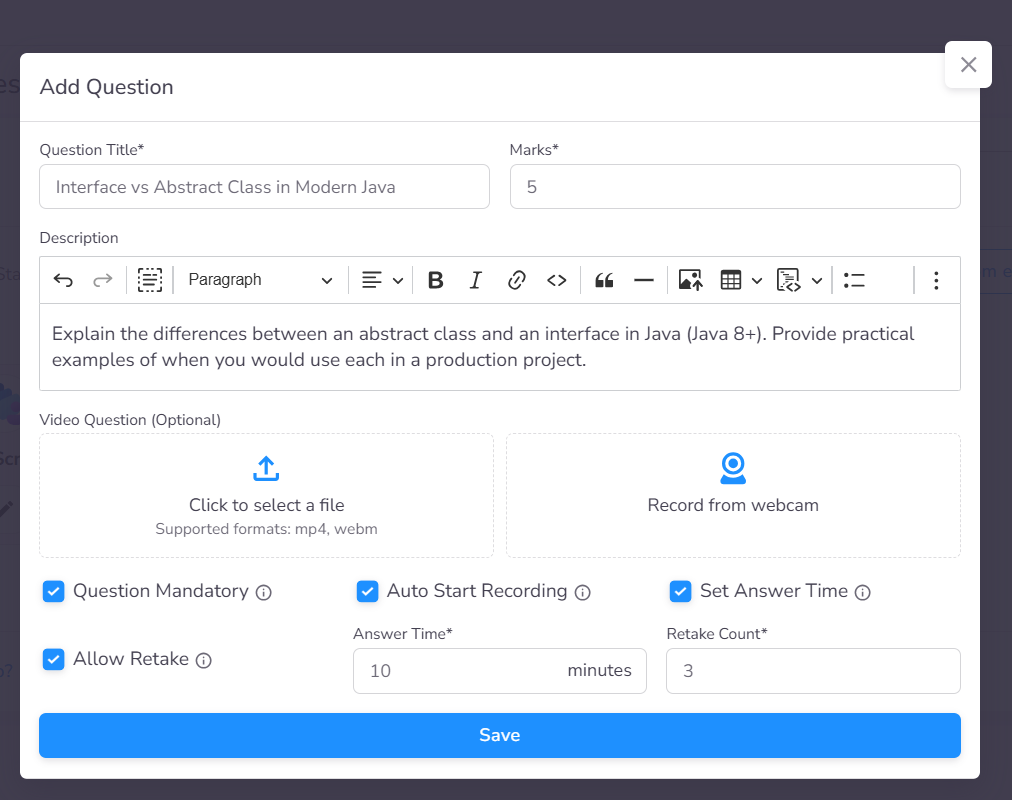The height and width of the screenshot is (800, 1012).
Task: Click the Save button
Action: [x=499, y=735]
